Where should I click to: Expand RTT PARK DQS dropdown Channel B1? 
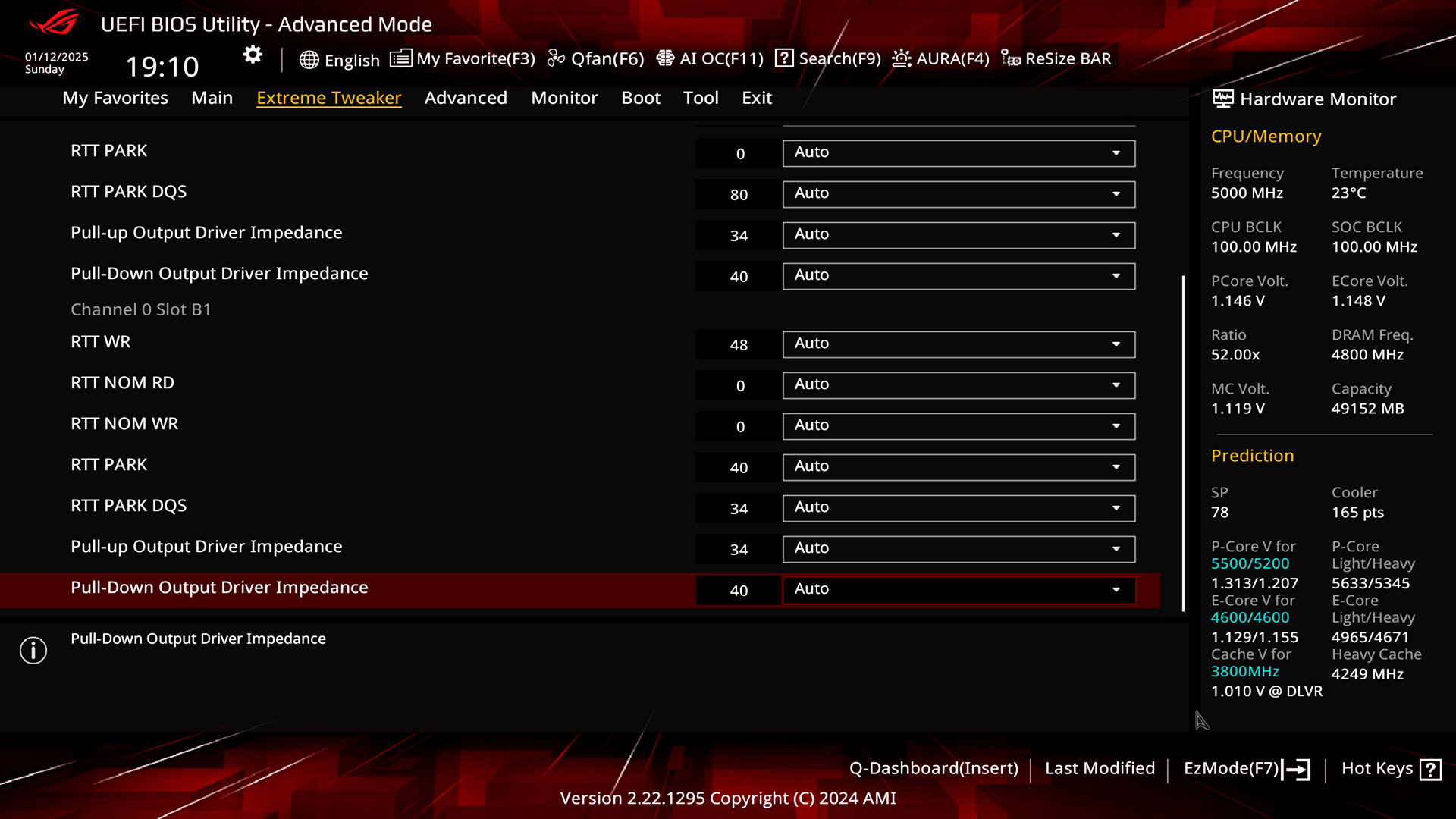click(1116, 507)
